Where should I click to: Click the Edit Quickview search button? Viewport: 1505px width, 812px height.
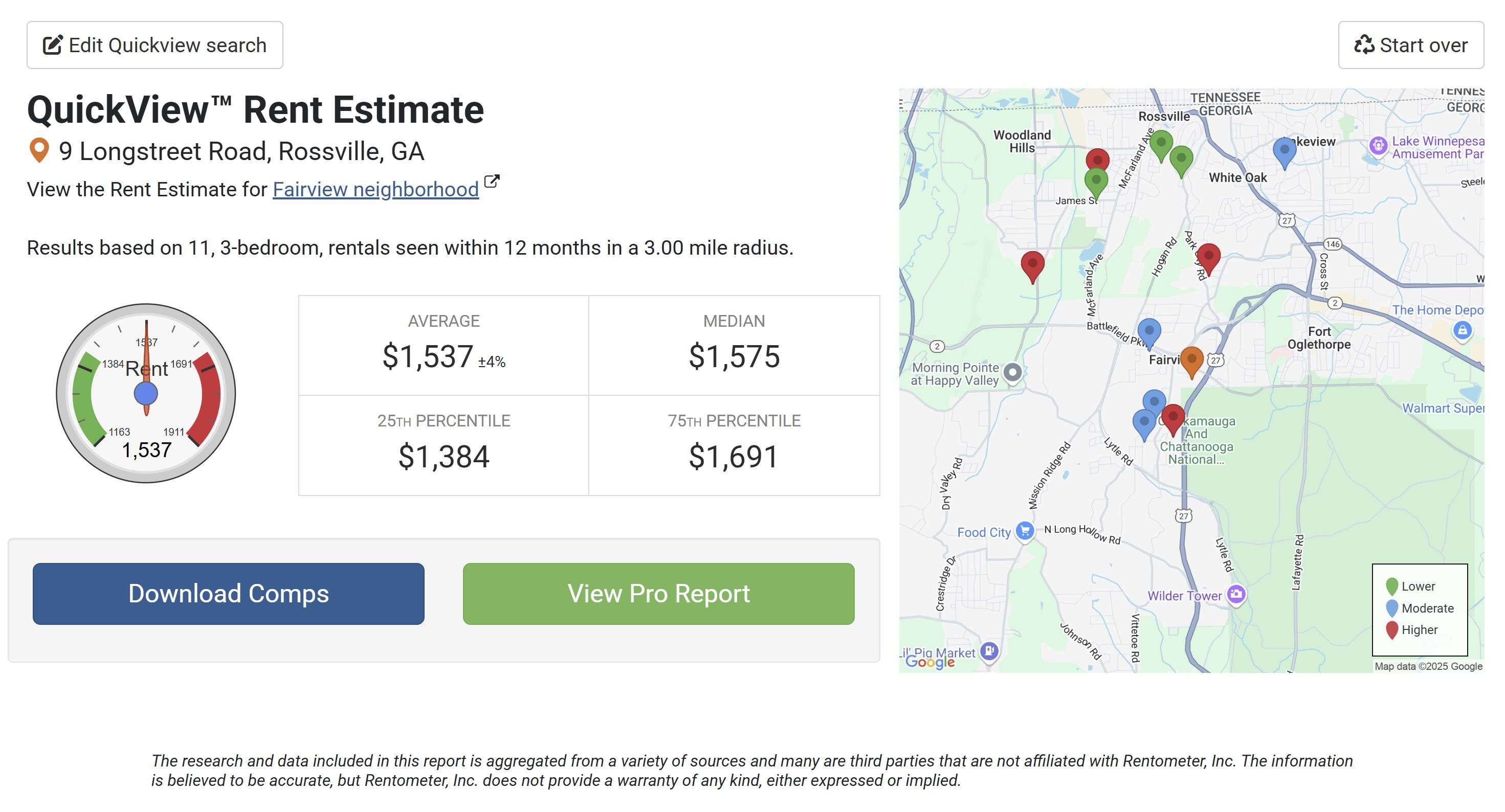[155, 45]
